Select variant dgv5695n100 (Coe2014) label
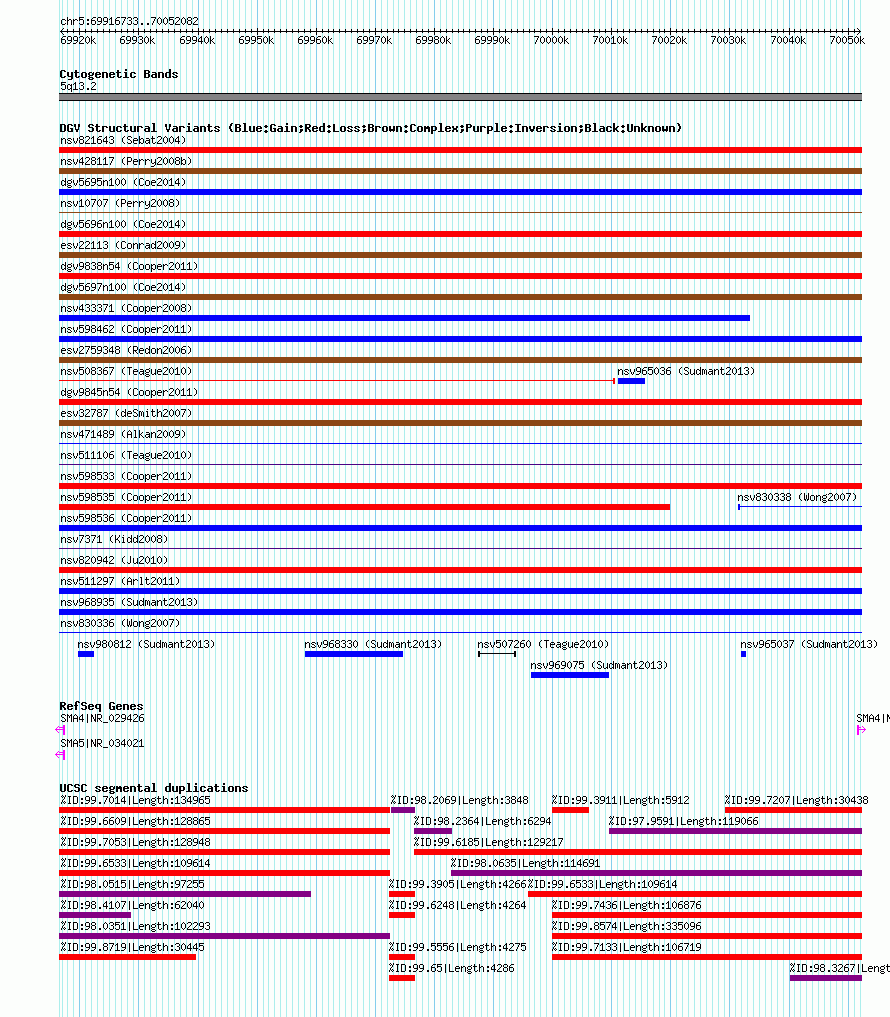890x1017 pixels. tap(123, 182)
